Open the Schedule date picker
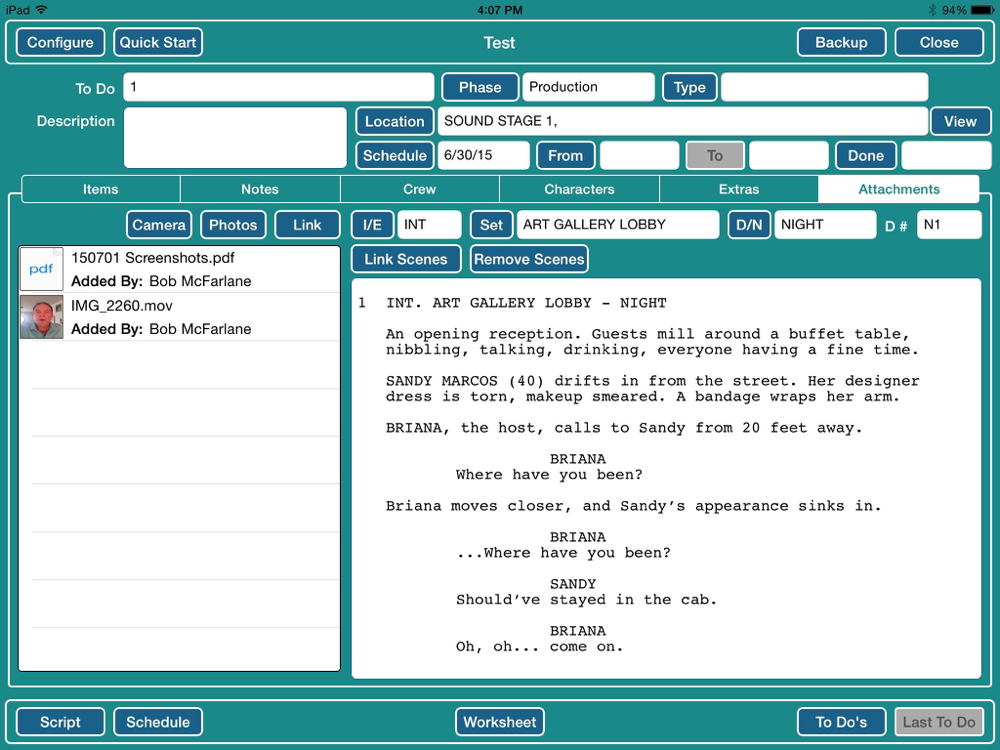This screenshot has height=750, width=1000. pos(394,155)
